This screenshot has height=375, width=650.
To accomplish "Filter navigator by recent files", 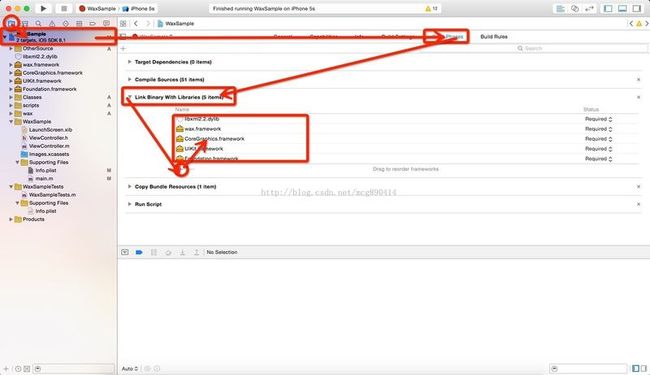I will [x=18, y=368].
